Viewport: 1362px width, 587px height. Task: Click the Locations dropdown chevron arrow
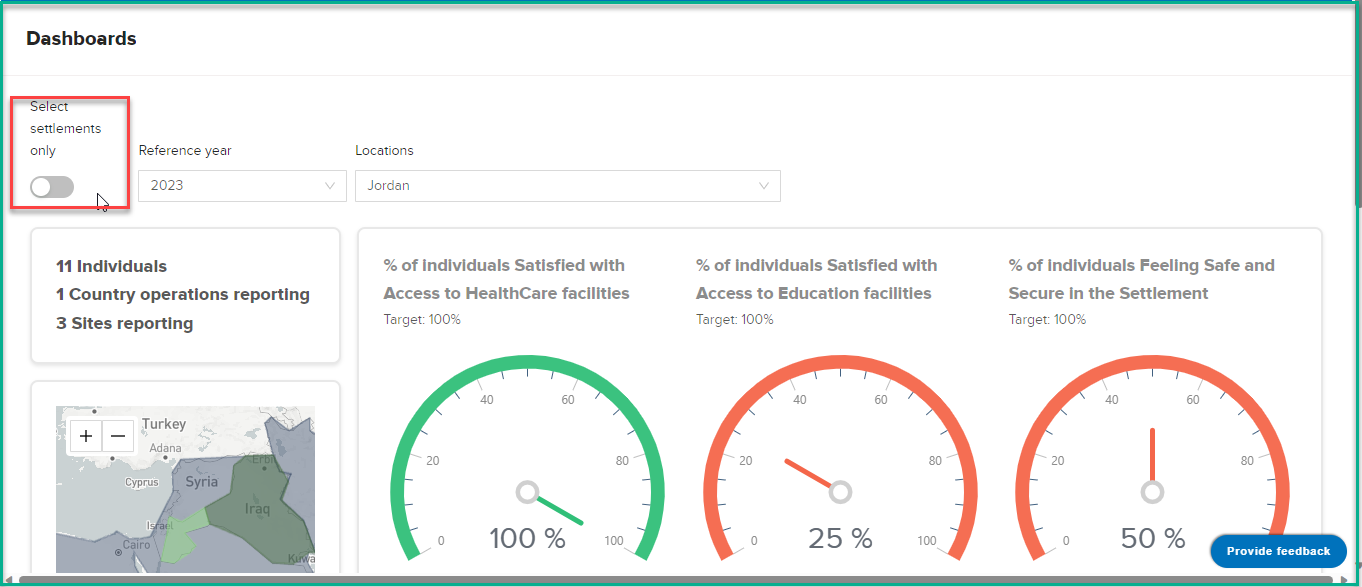click(764, 186)
